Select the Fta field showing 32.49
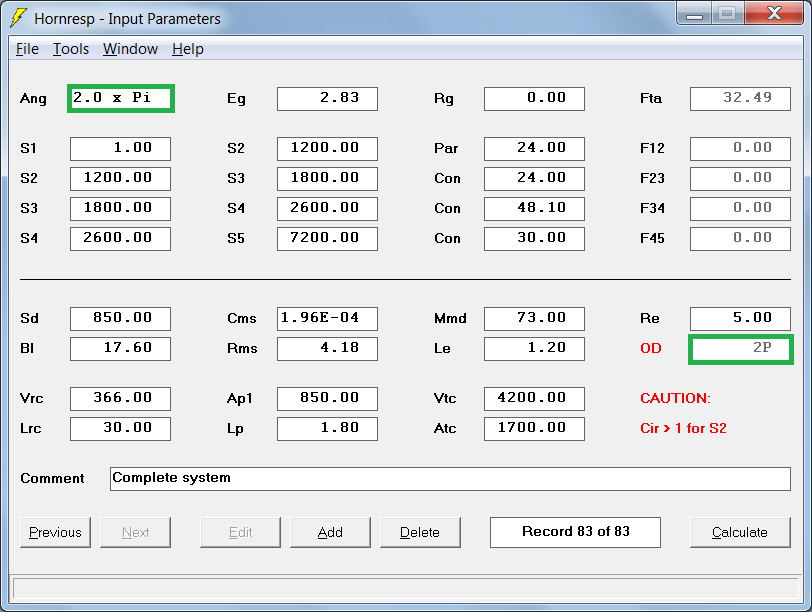Screen dimensions: 812x612 740,98
